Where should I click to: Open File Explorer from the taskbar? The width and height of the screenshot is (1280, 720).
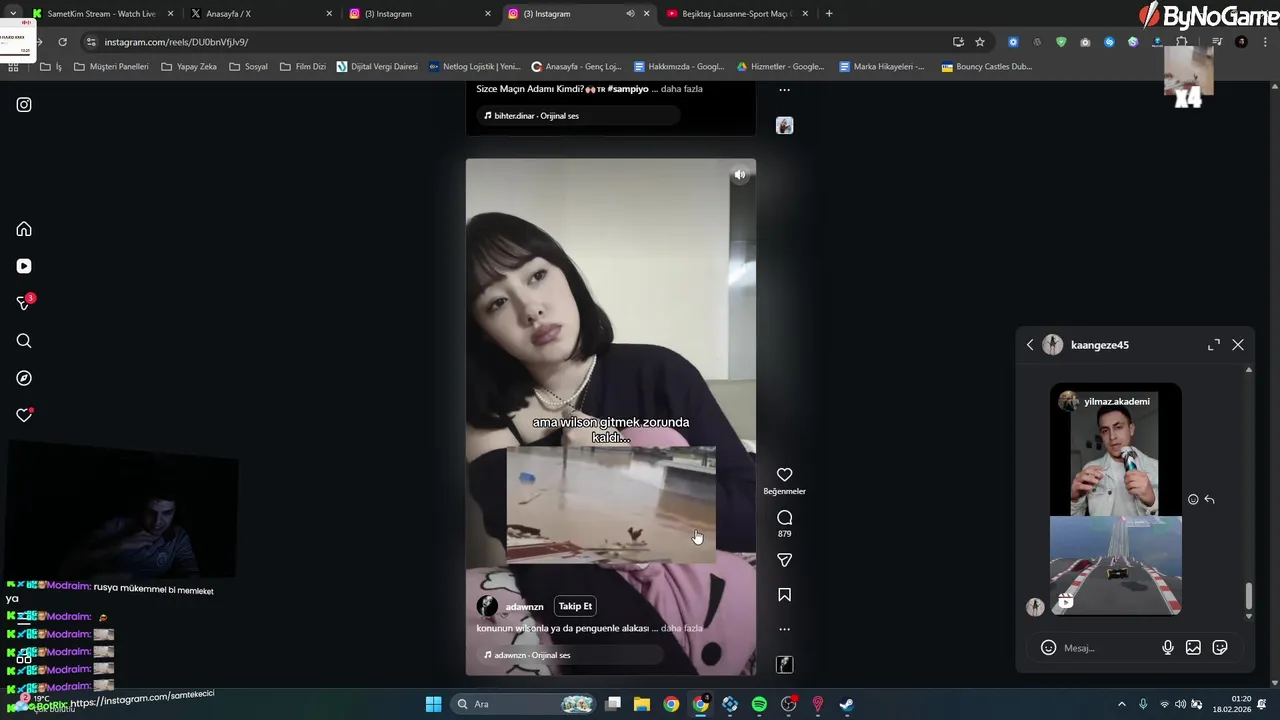pyautogui.click(x=642, y=704)
